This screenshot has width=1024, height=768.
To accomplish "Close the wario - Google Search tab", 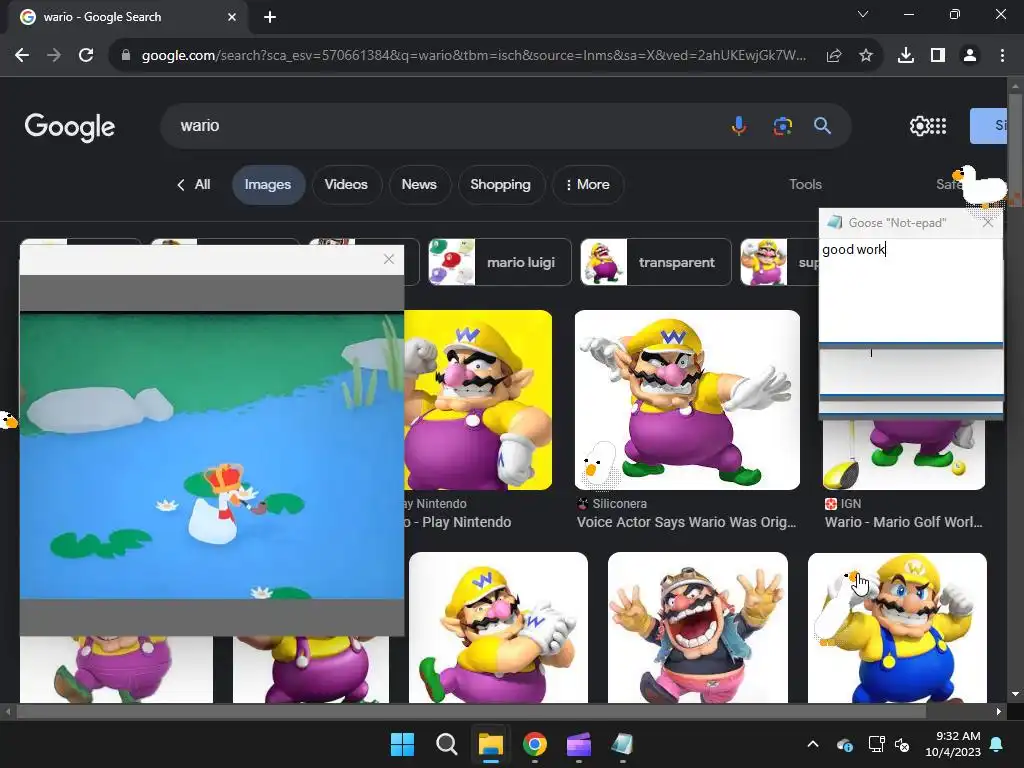I will (x=232, y=17).
